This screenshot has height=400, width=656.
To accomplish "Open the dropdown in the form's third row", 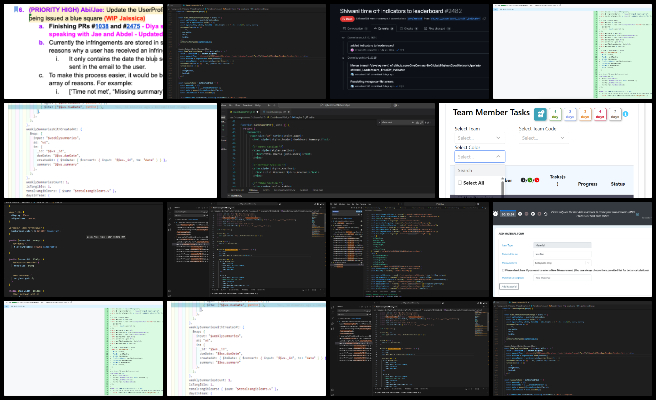I will [562, 263].
